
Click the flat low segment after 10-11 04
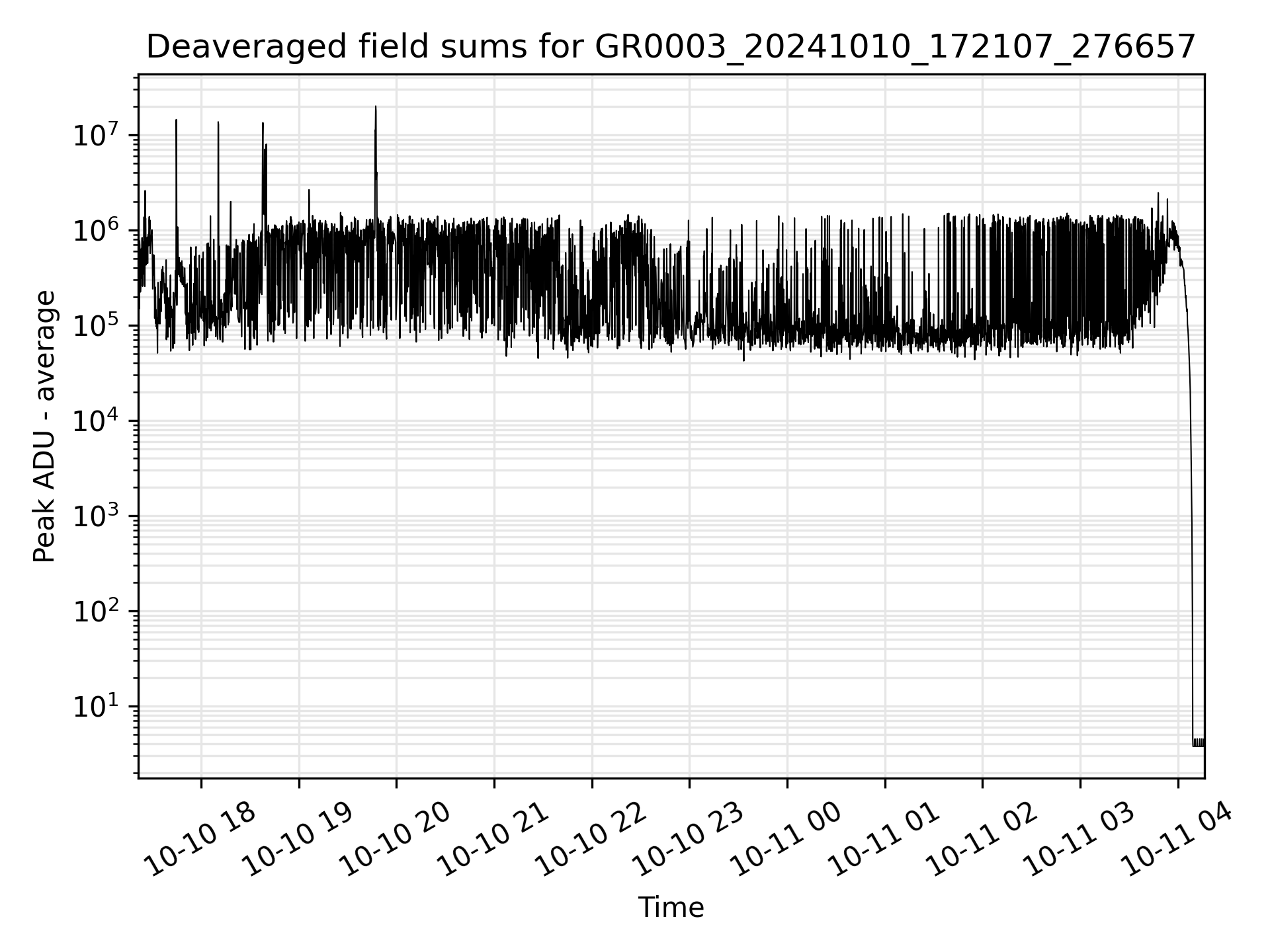(1198, 742)
